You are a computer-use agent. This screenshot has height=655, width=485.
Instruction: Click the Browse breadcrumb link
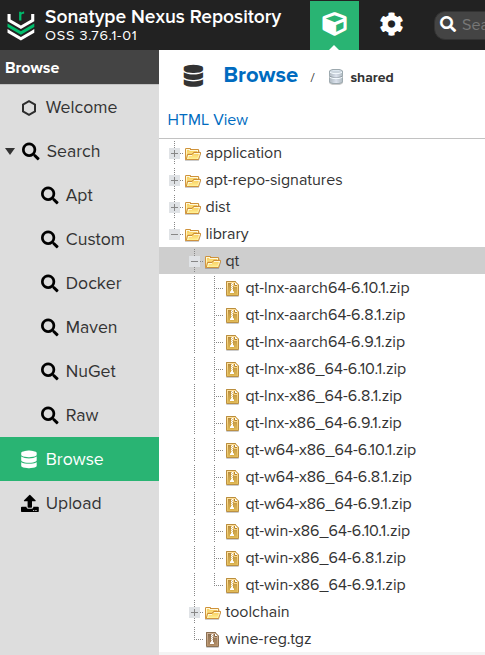point(261,75)
